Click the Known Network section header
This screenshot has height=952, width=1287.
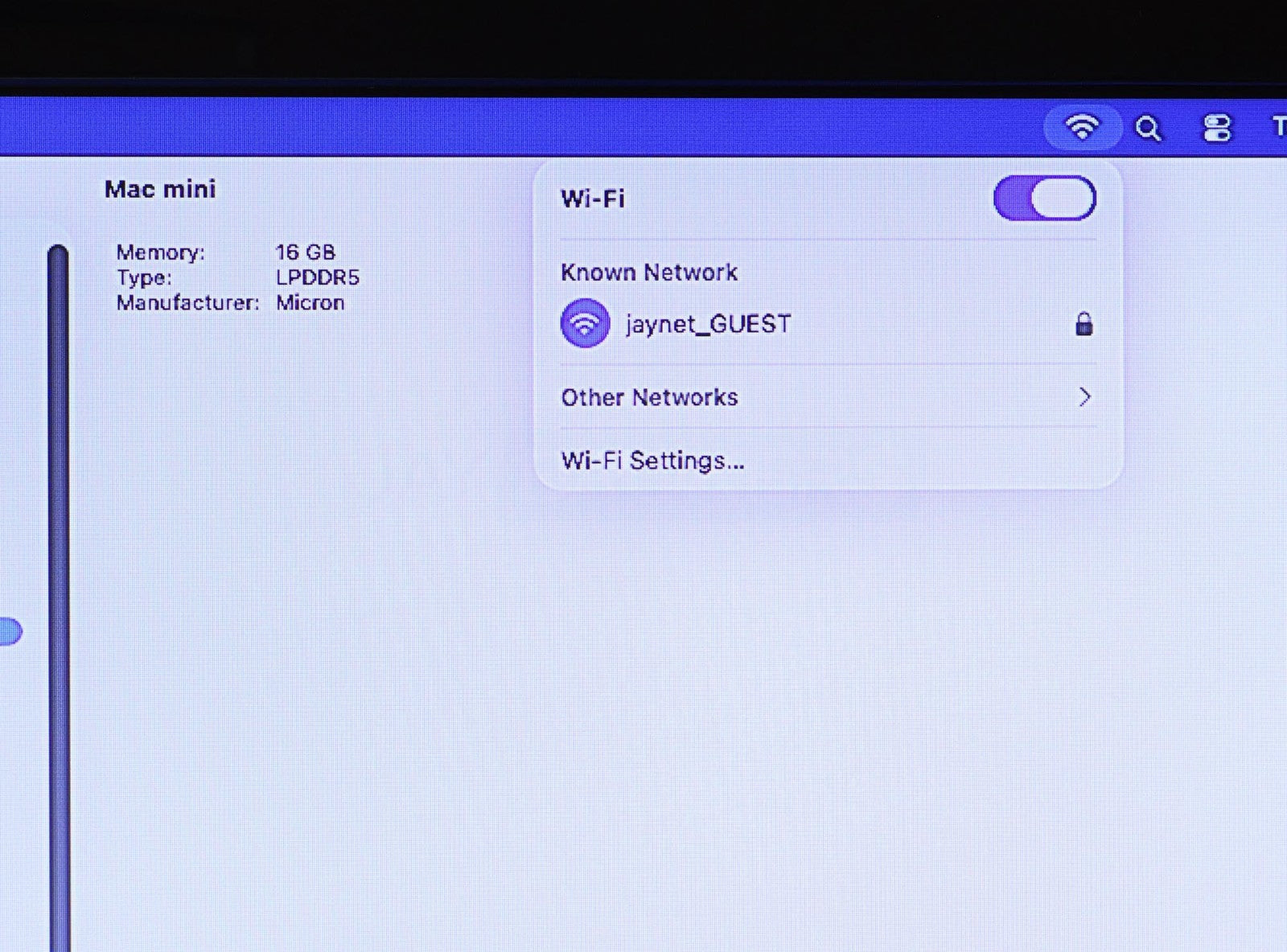(x=648, y=273)
